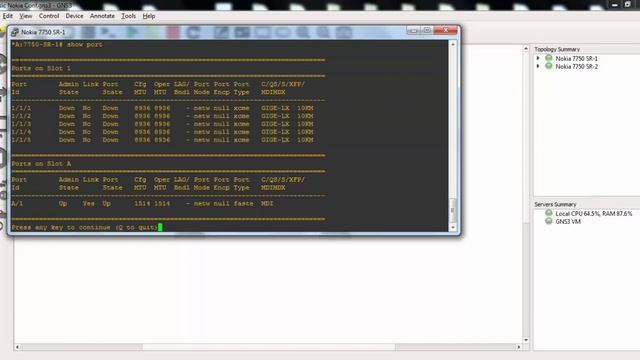Click port 1/1/2 row in terminal

click(x=162, y=116)
